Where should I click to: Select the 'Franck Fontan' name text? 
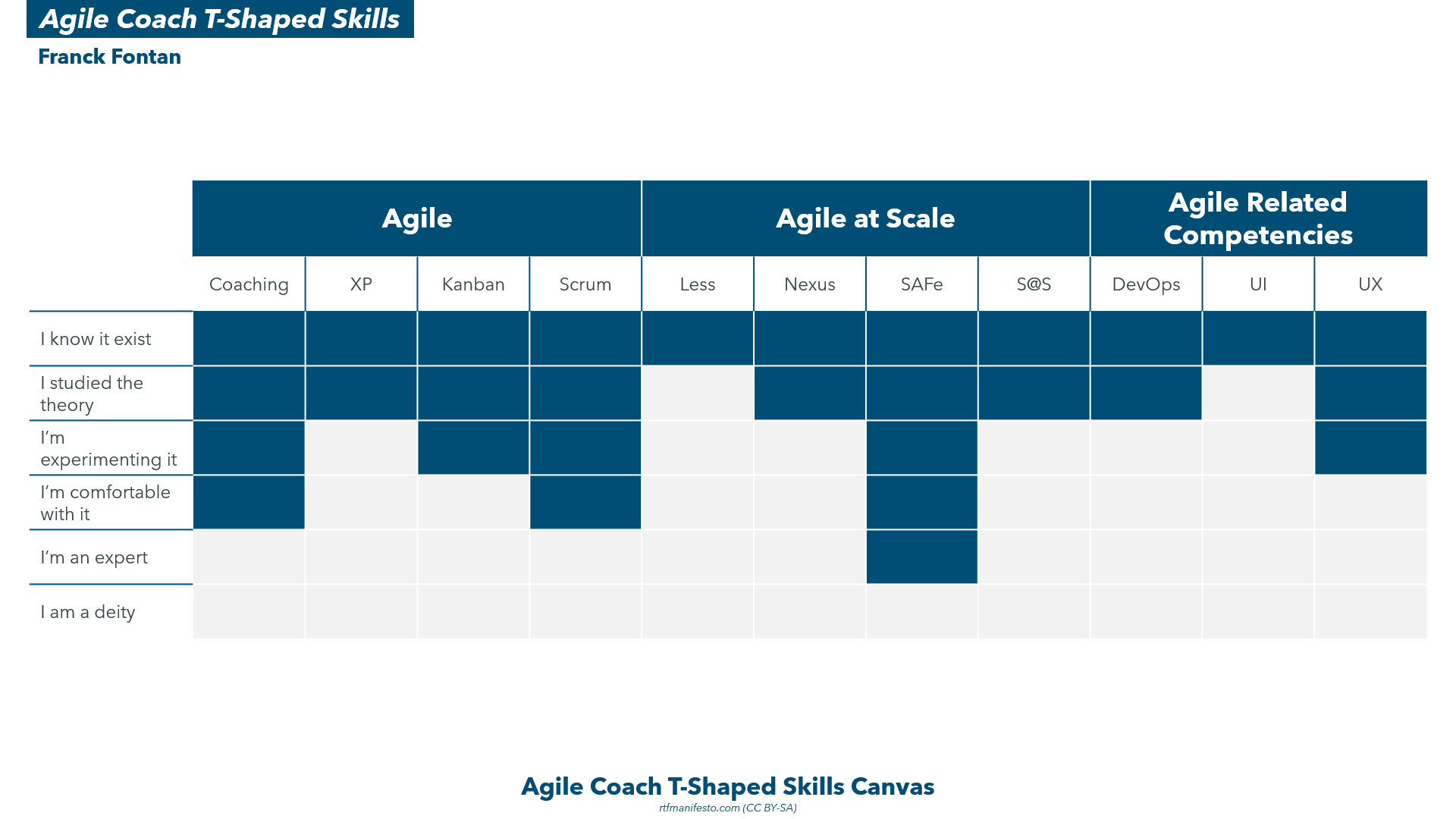click(109, 57)
